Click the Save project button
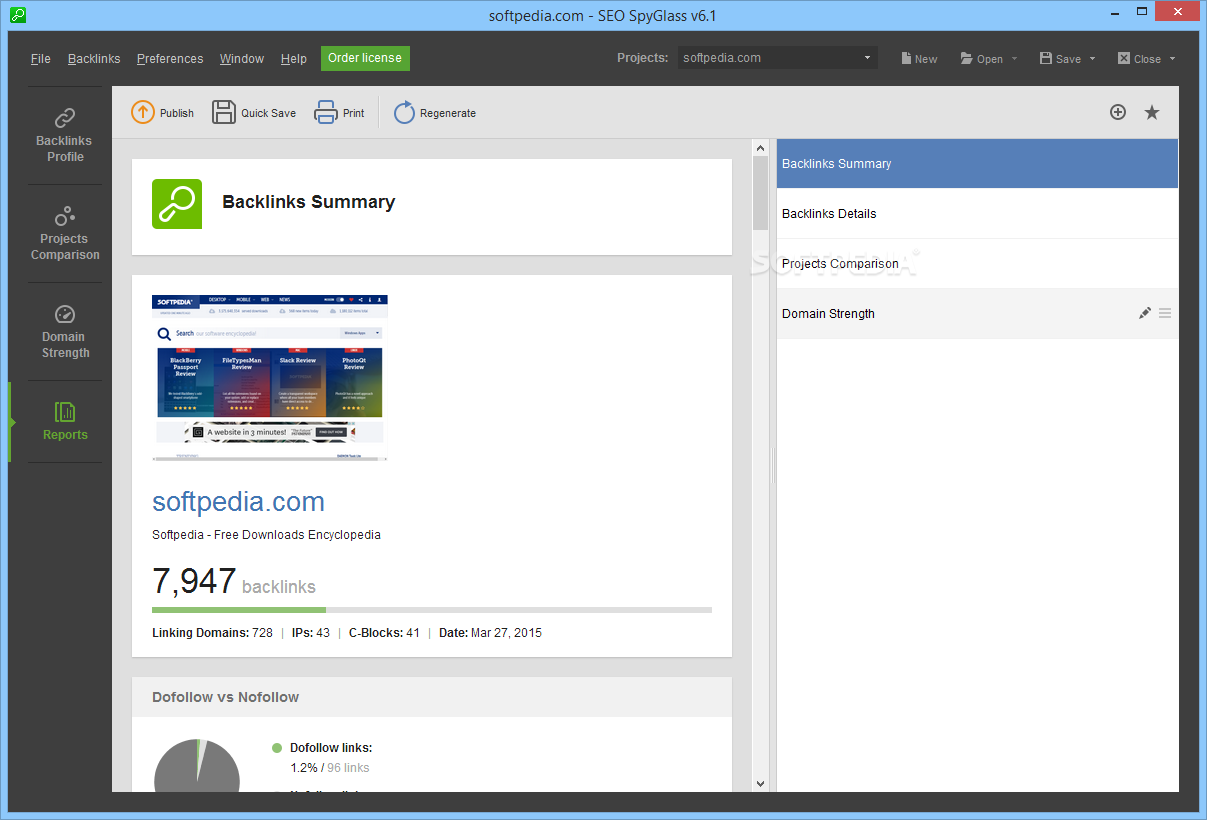 point(1060,58)
